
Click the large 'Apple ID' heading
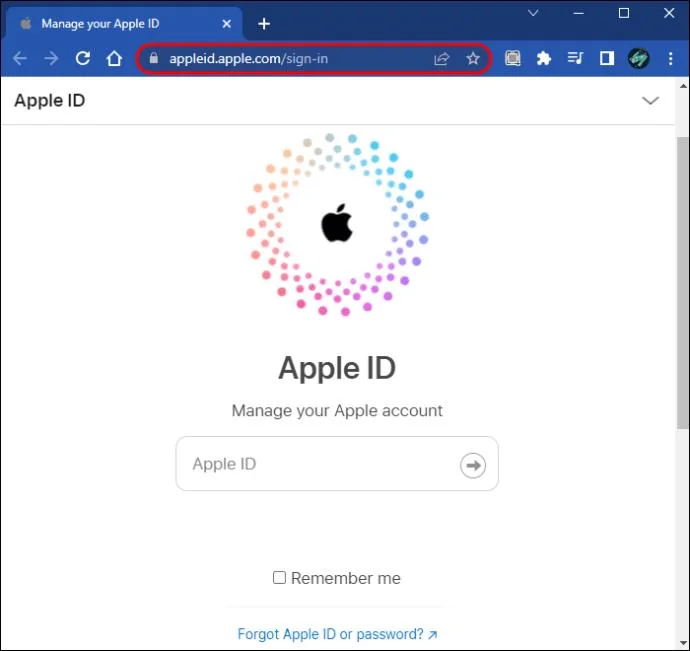tap(337, 368)
